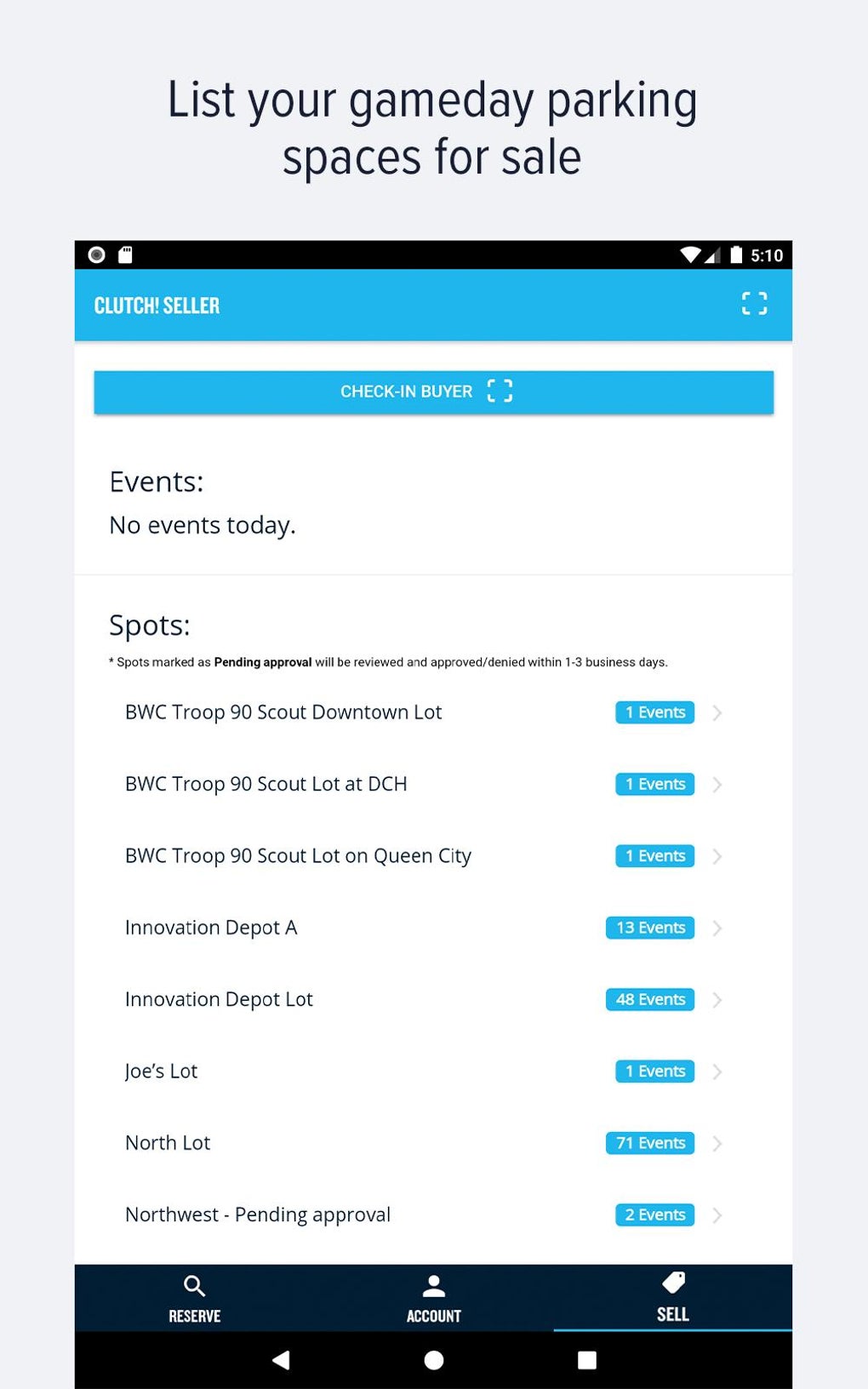
Task: Switch to the Account tab
Action: (433, 1298)
